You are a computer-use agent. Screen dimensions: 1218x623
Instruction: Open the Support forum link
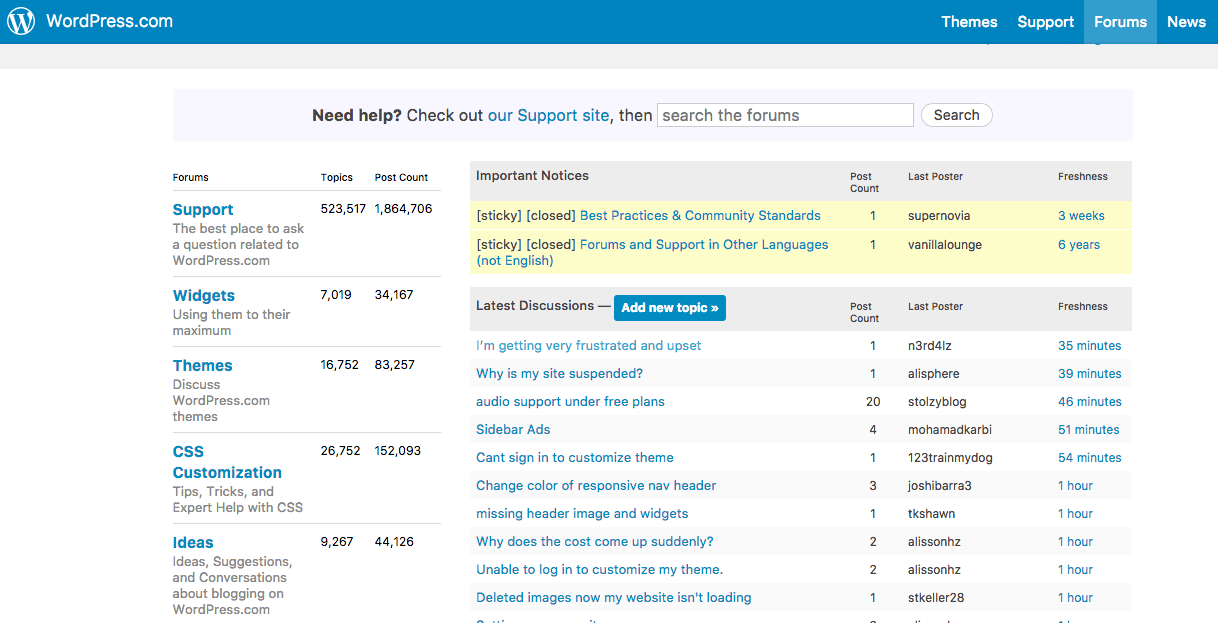click(203, 209)
